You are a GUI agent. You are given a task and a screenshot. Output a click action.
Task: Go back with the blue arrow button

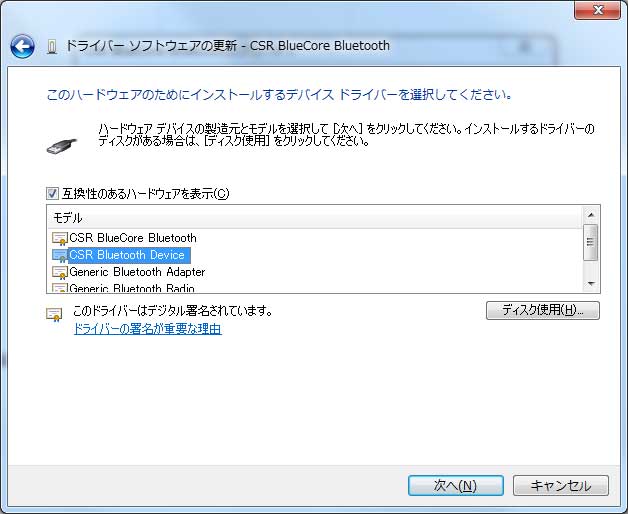click(x=22, y=46)
